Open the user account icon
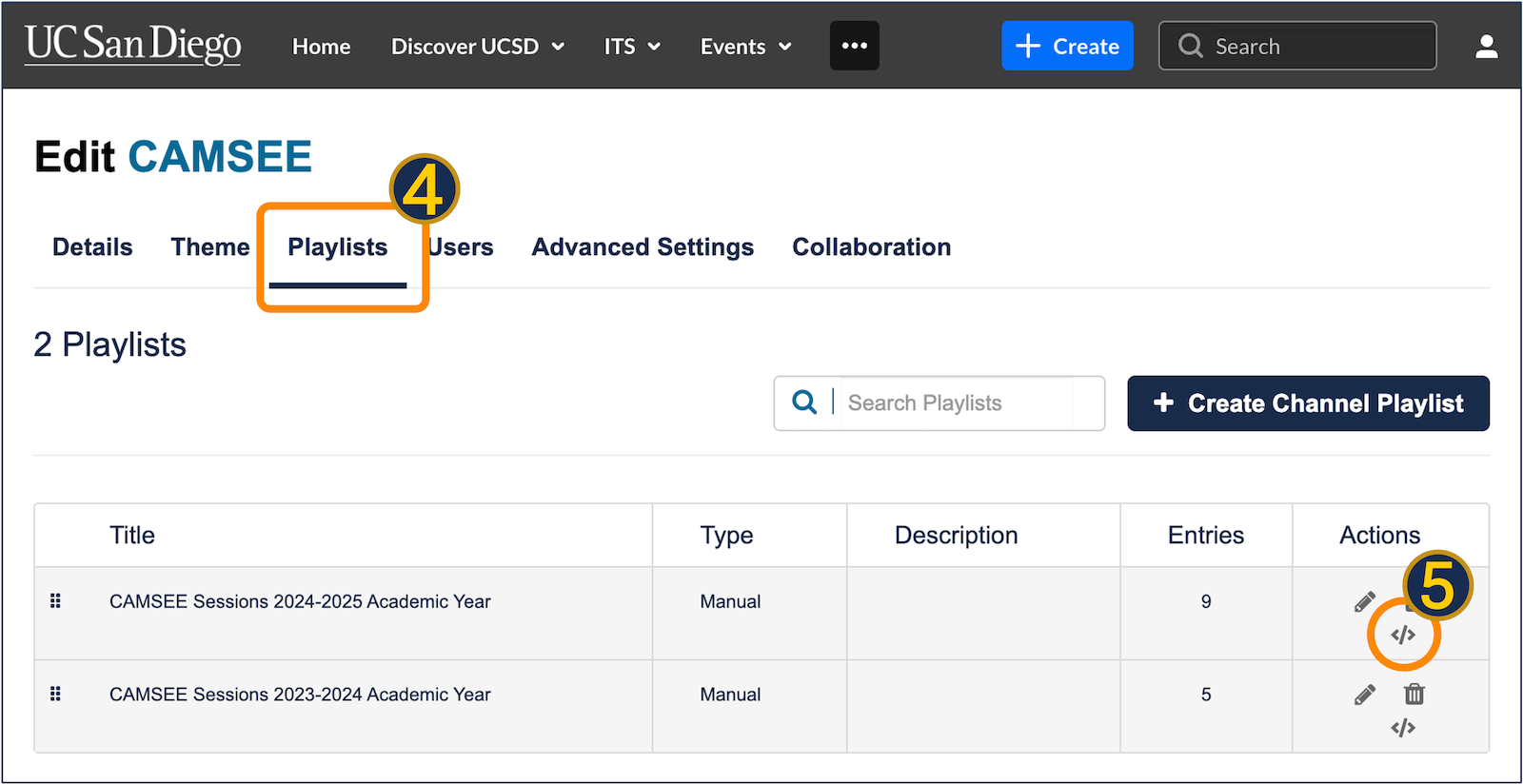This screenshot has height=784, width=1523. point(1486,46)
